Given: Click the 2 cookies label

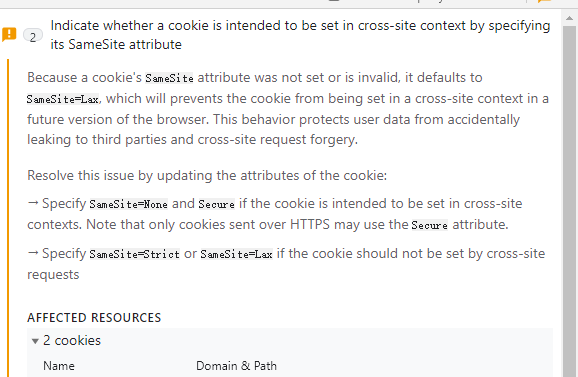Looking at the screenshot, I should tap(72, 341).
